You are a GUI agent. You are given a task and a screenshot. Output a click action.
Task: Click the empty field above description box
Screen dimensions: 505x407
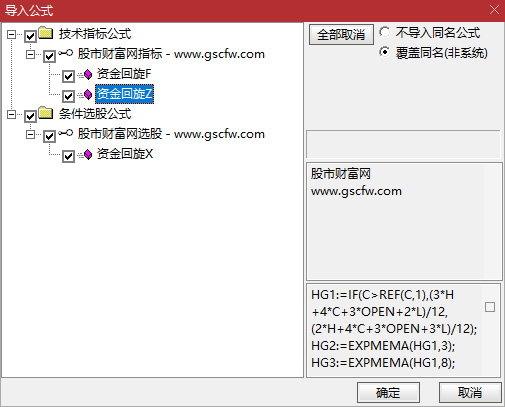[403, 144]
